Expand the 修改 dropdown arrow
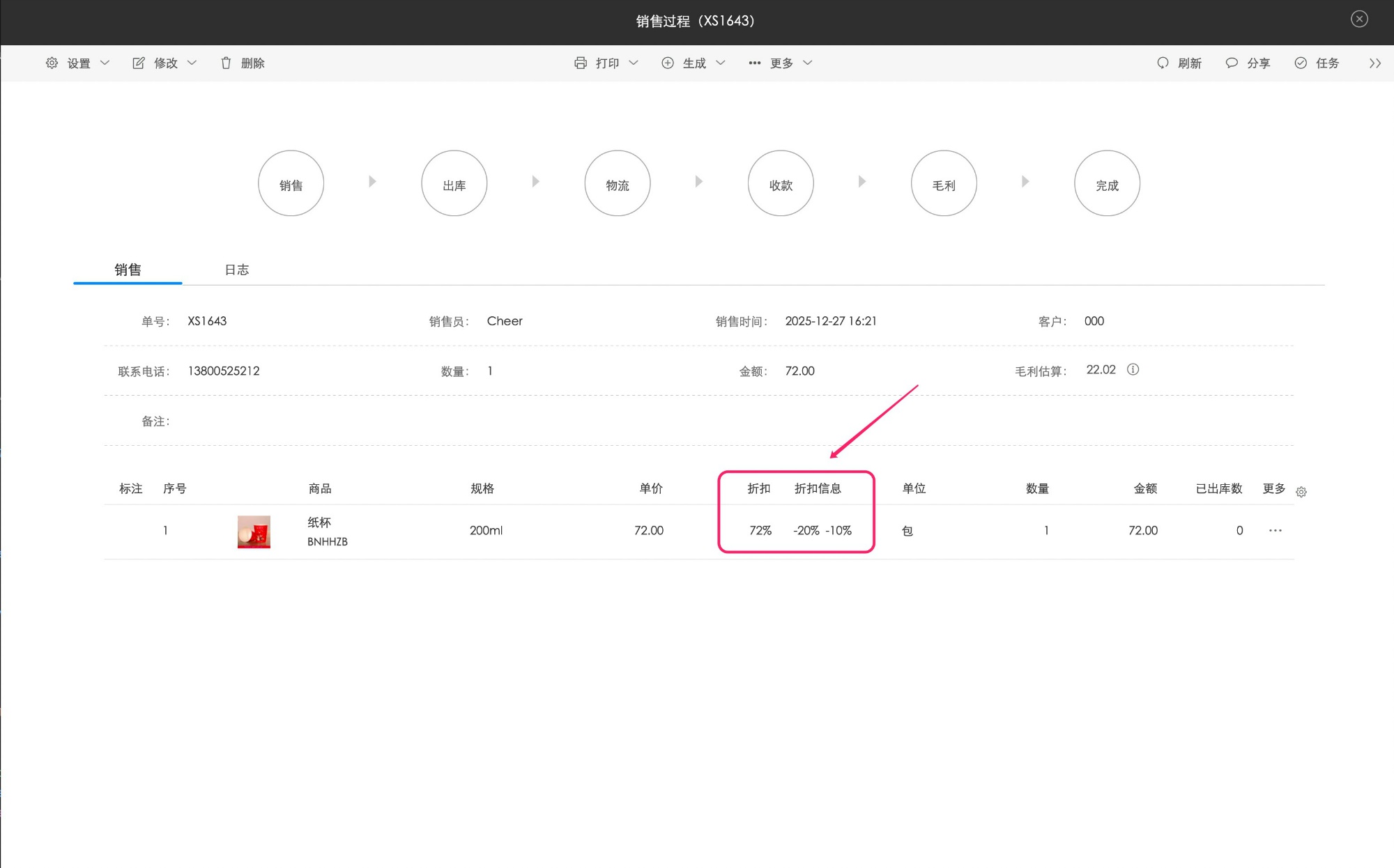 pos(192,63)
